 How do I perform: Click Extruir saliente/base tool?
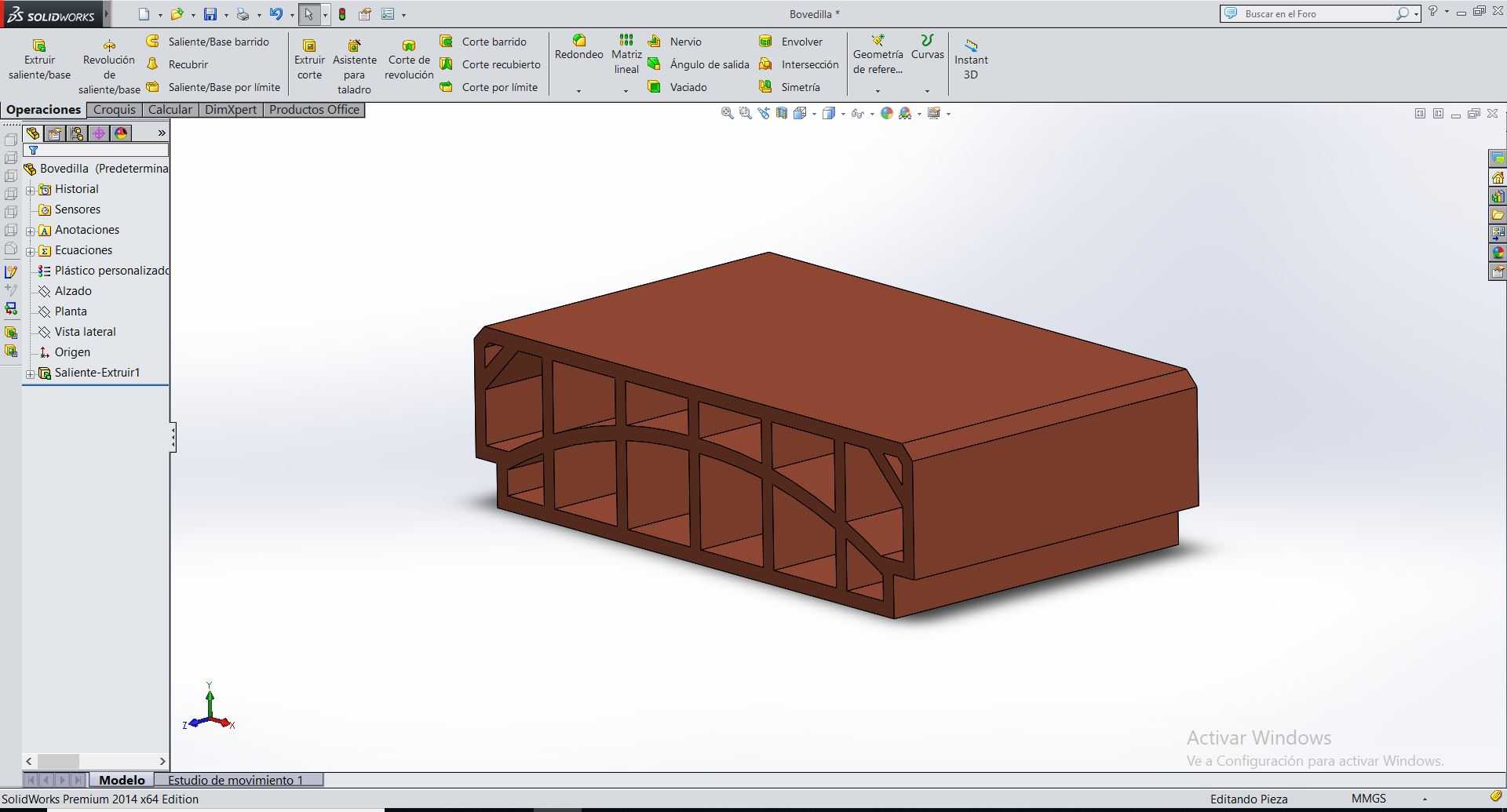[x=39, y=60]
